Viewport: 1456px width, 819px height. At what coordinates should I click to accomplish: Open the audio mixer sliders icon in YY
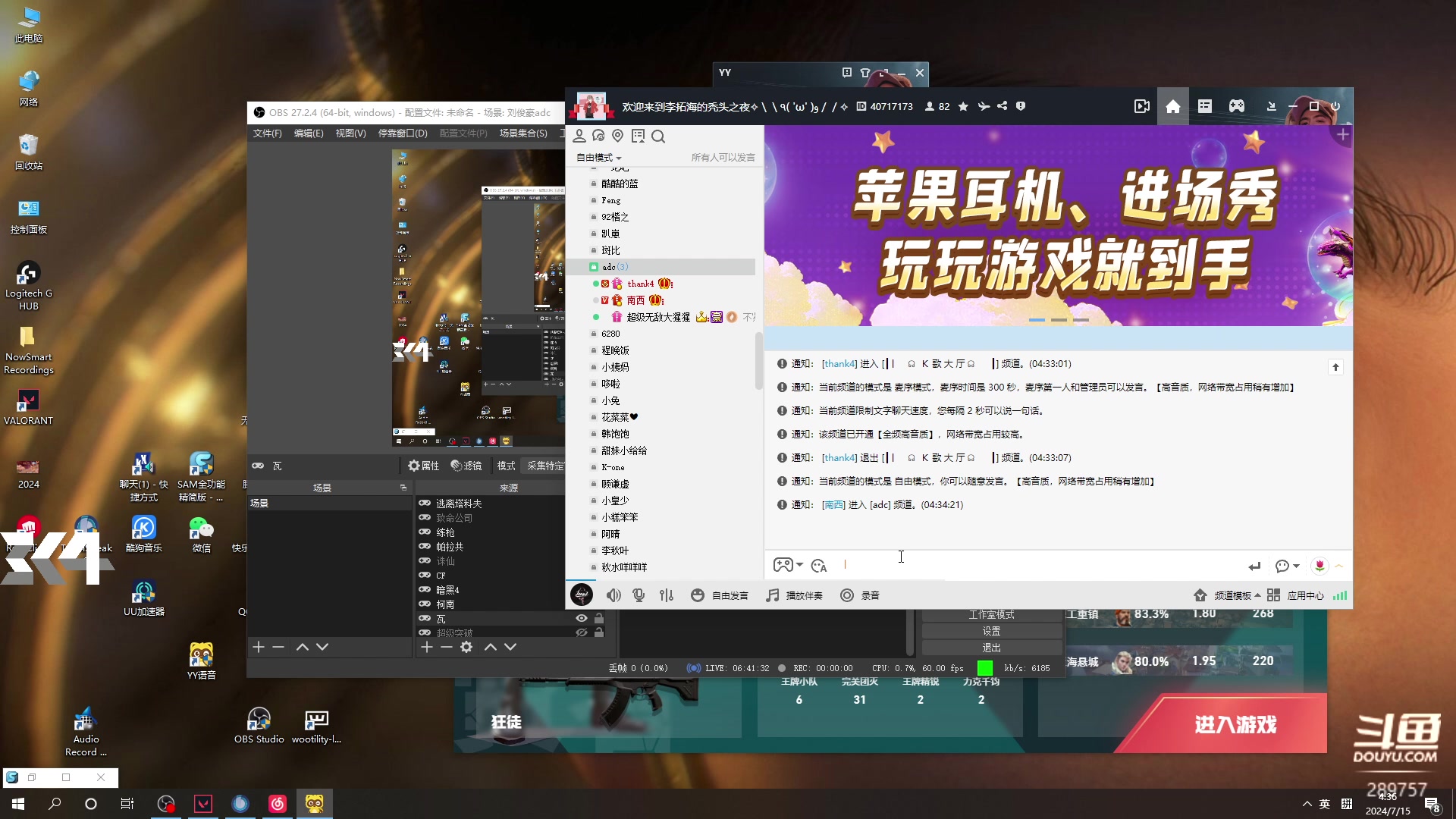667,595
